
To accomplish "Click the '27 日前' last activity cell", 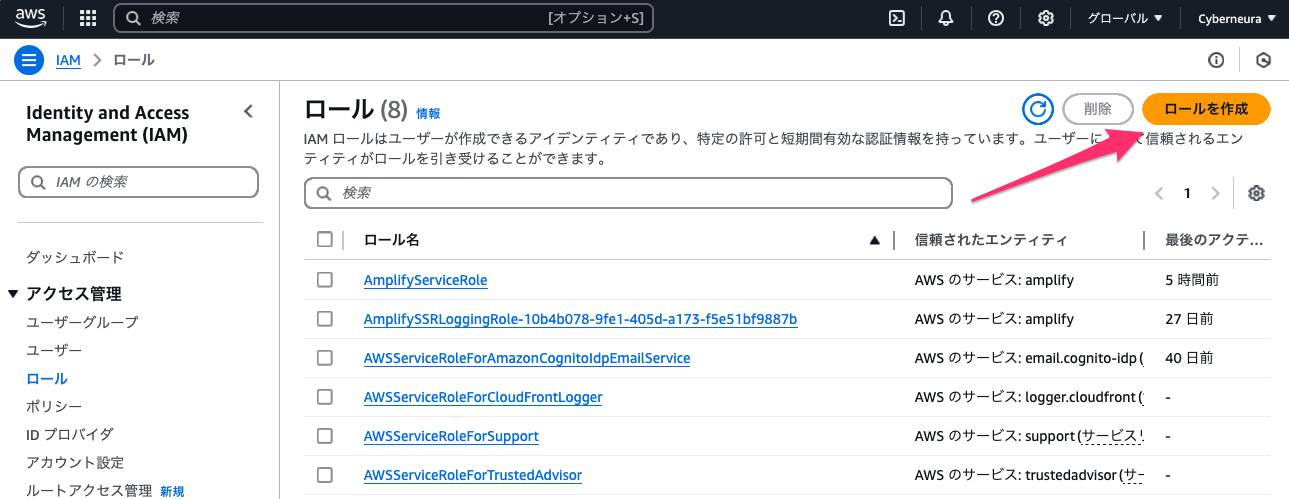I will click(x=1189, y=319).
